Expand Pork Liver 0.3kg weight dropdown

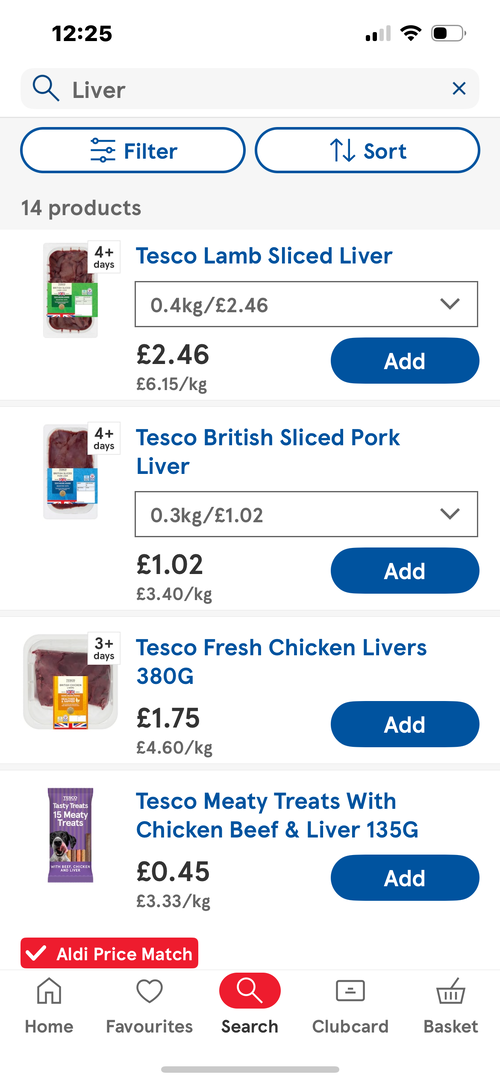306,514
